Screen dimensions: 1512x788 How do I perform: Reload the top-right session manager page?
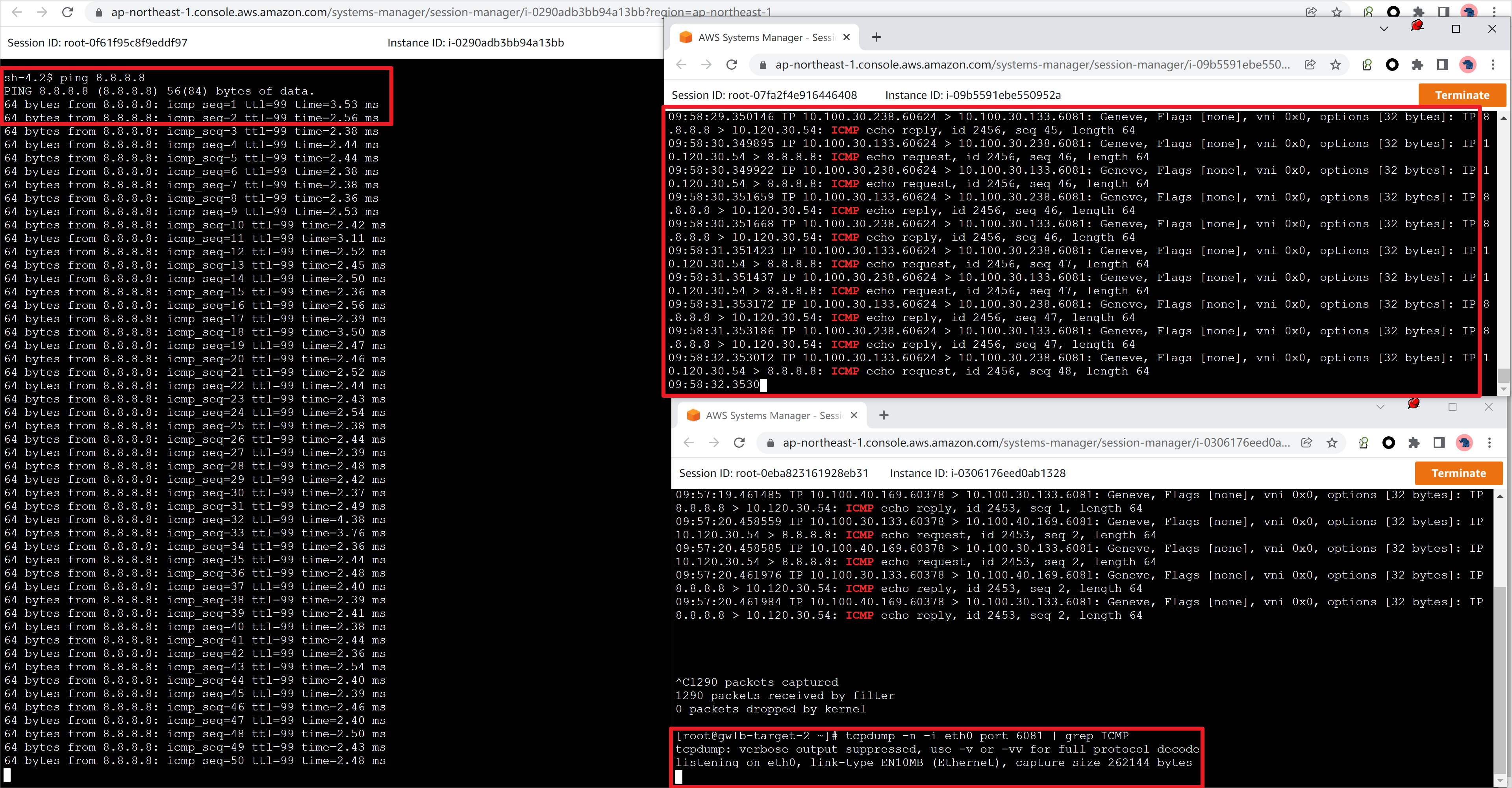coord(731,65)
